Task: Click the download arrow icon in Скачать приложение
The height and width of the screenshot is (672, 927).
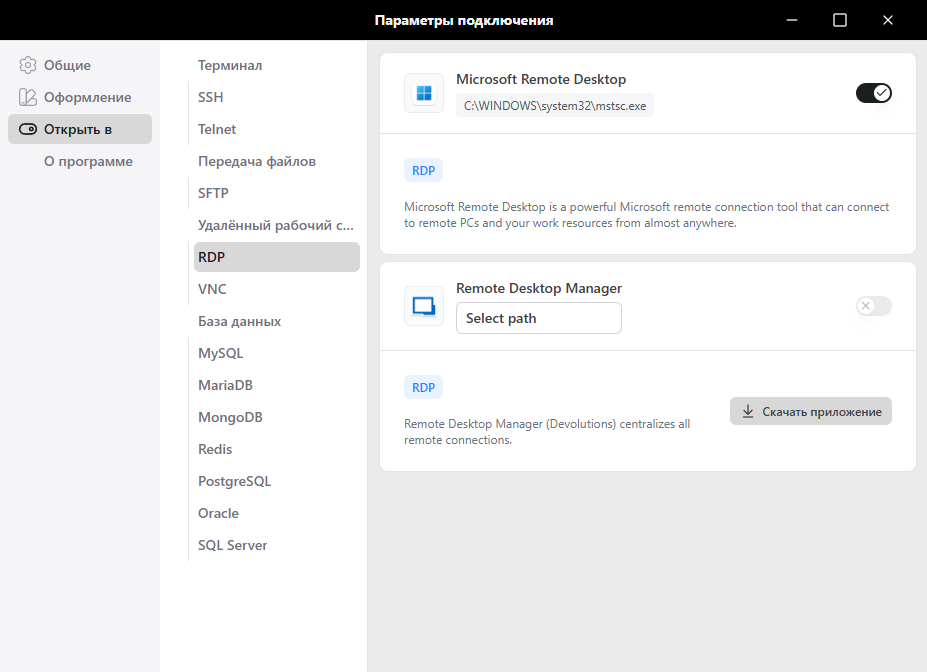Action: (748, 411)
